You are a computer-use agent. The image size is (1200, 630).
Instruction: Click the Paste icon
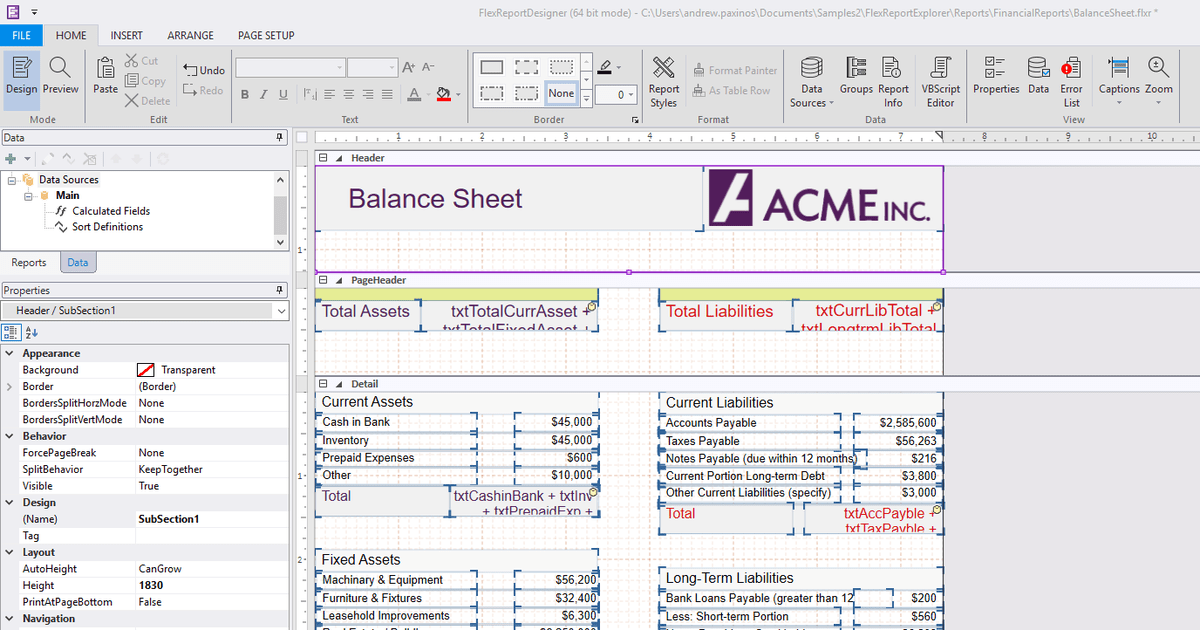(105, 76)
